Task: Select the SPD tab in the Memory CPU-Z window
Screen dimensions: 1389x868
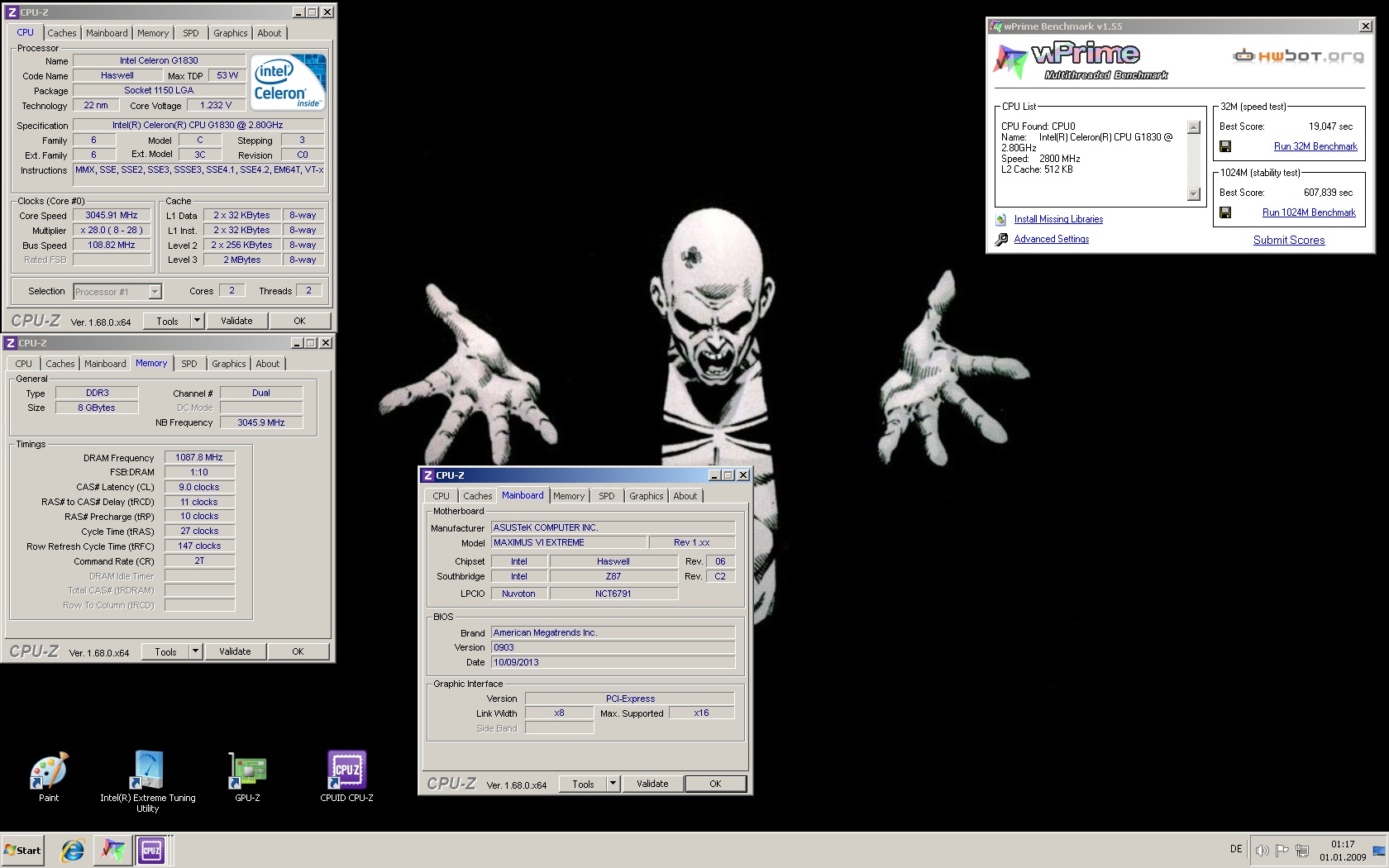Action: point(189,364)
